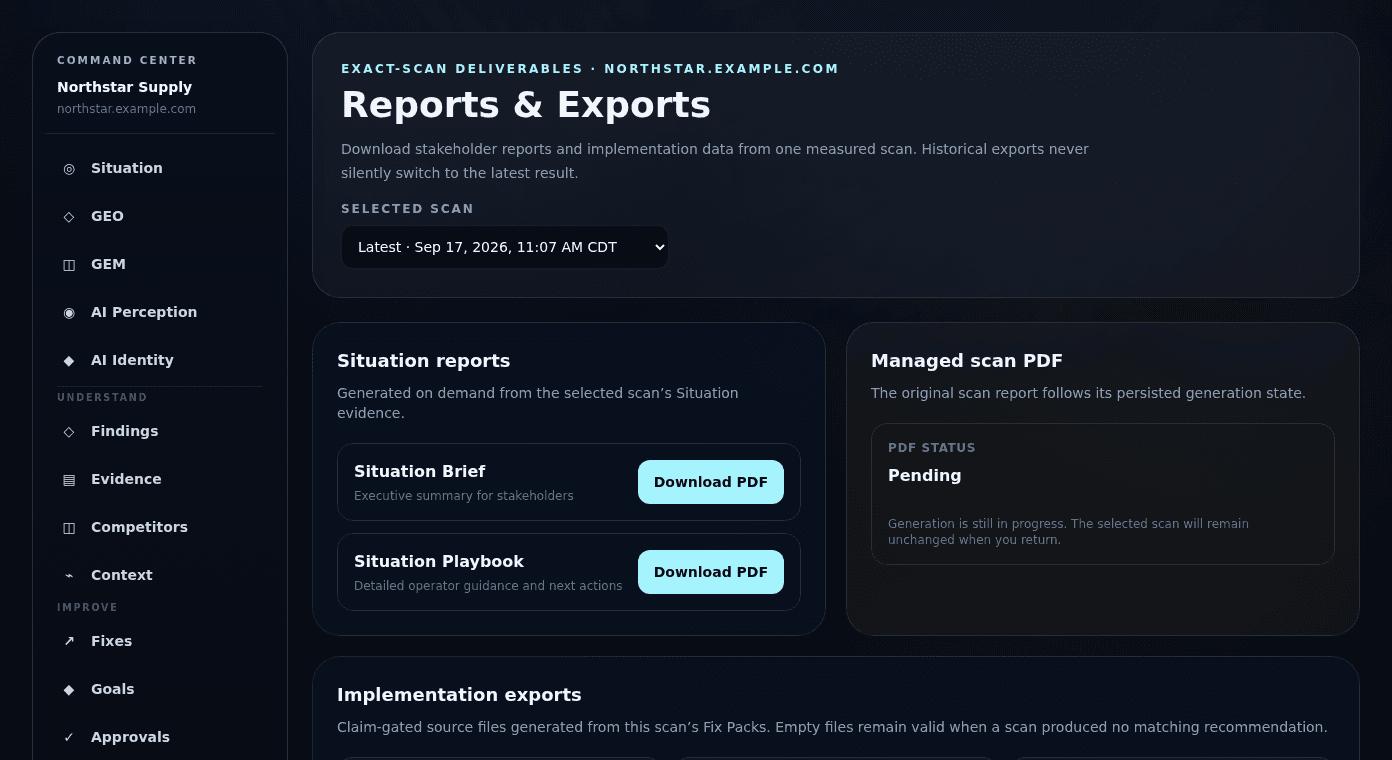
Task: Click the GEM panel icon
Action: (x=69, y=264)
